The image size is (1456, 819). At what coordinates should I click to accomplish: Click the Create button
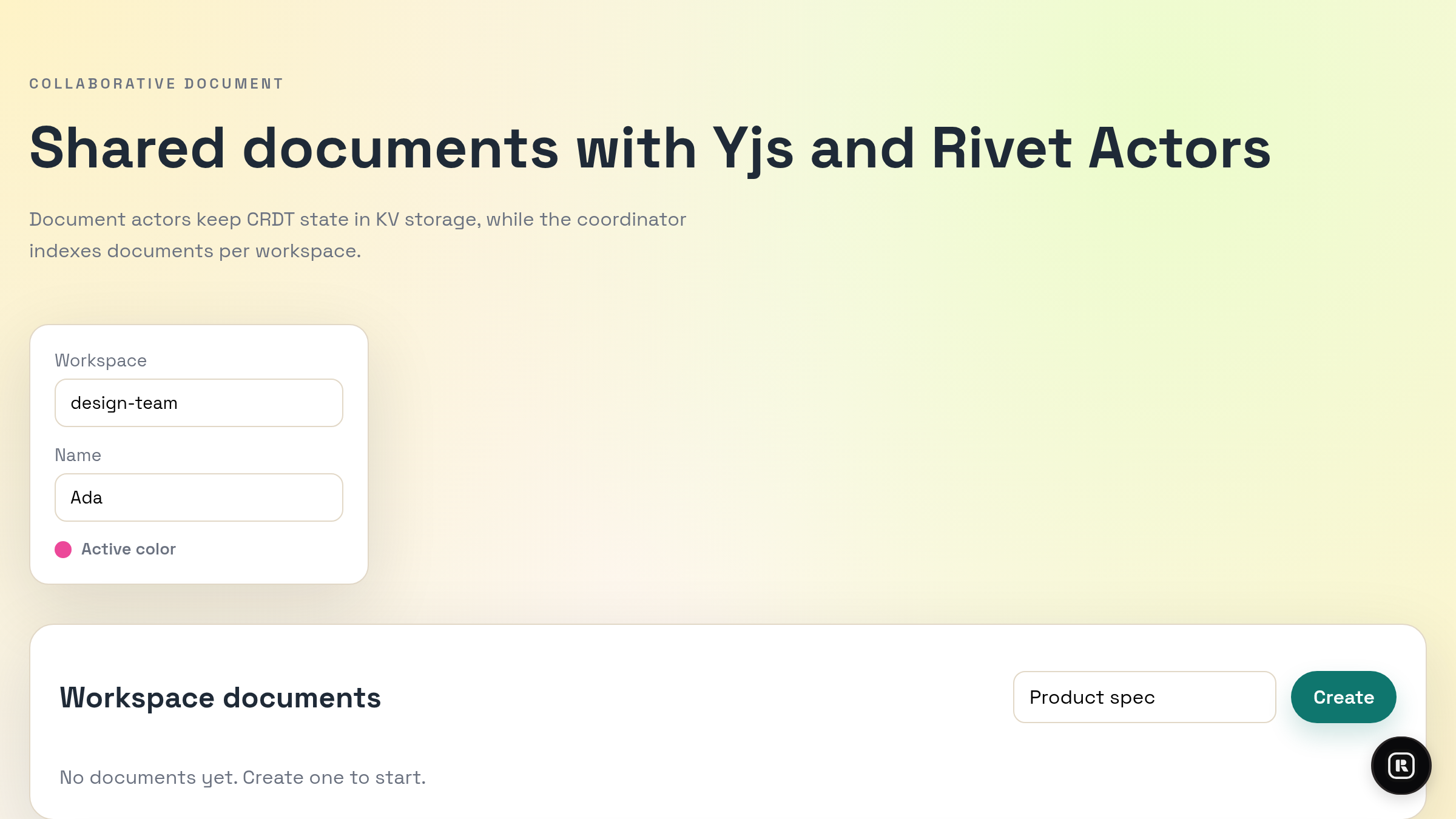click(1343, 697)
